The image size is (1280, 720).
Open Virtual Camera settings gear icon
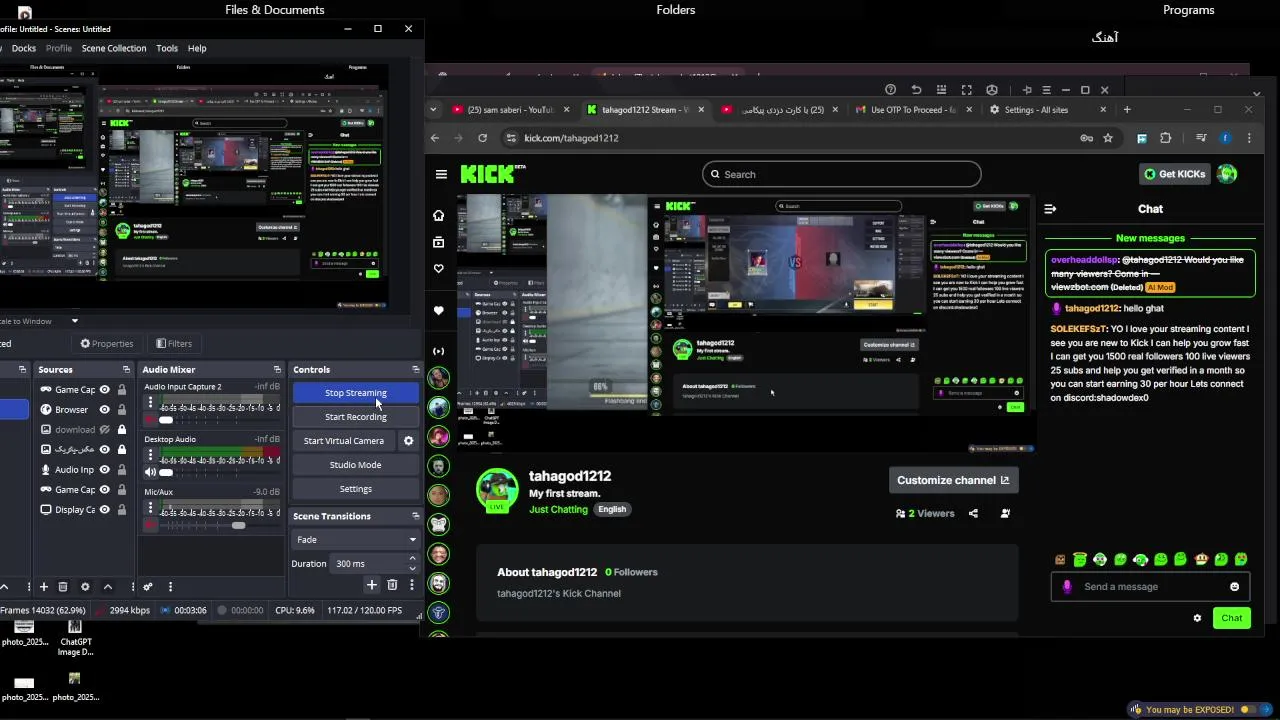(x=408, y=441)
